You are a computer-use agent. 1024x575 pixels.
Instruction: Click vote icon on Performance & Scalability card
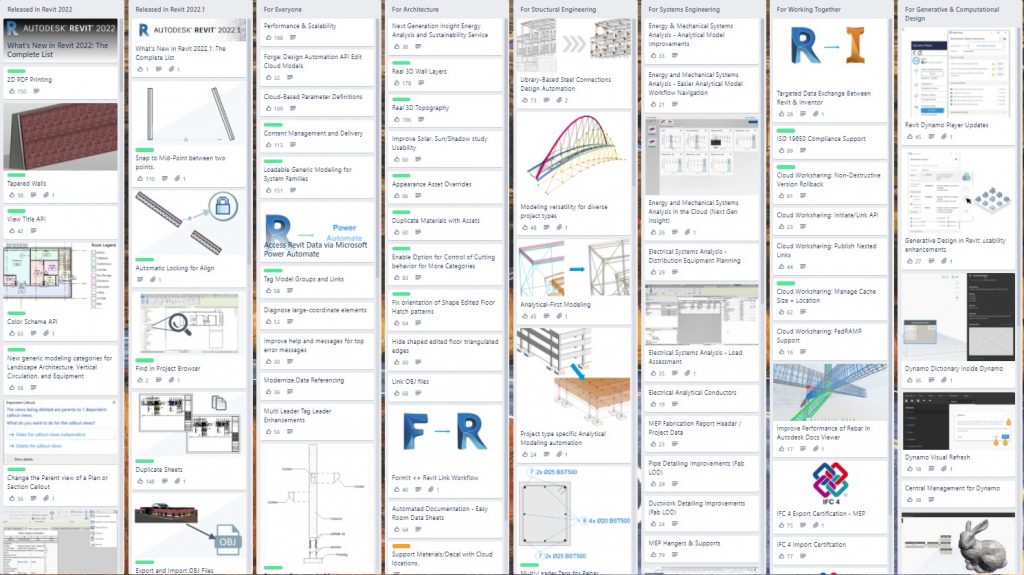pyautogui.click(x=268, y=38)
